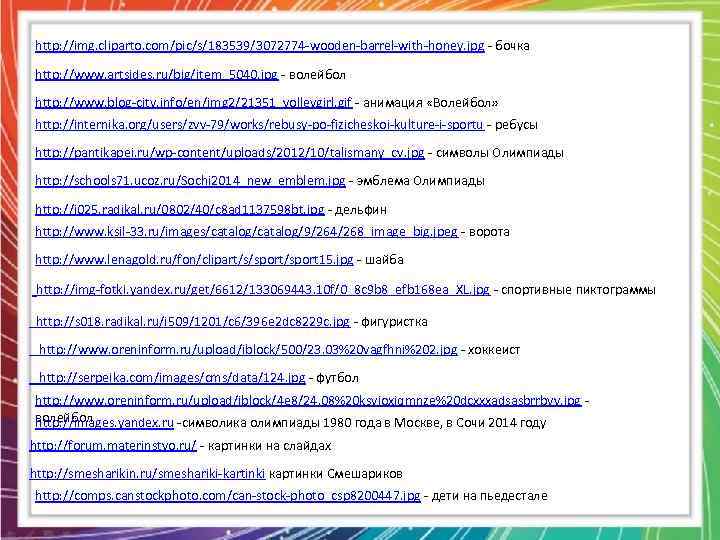This screenshot has height=540, width=720.
Task: Open the img-fotki.yandex.ru XL.jpg link
Action: coord(261,290)
